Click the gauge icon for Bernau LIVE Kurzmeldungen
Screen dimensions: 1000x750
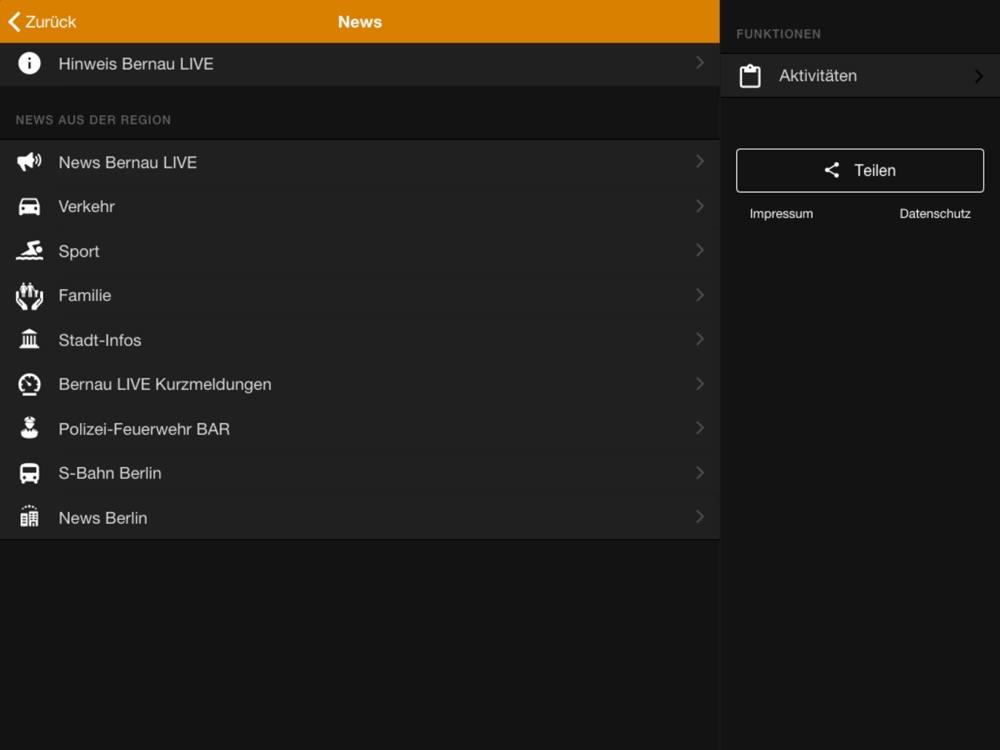(x=29, y=385)
